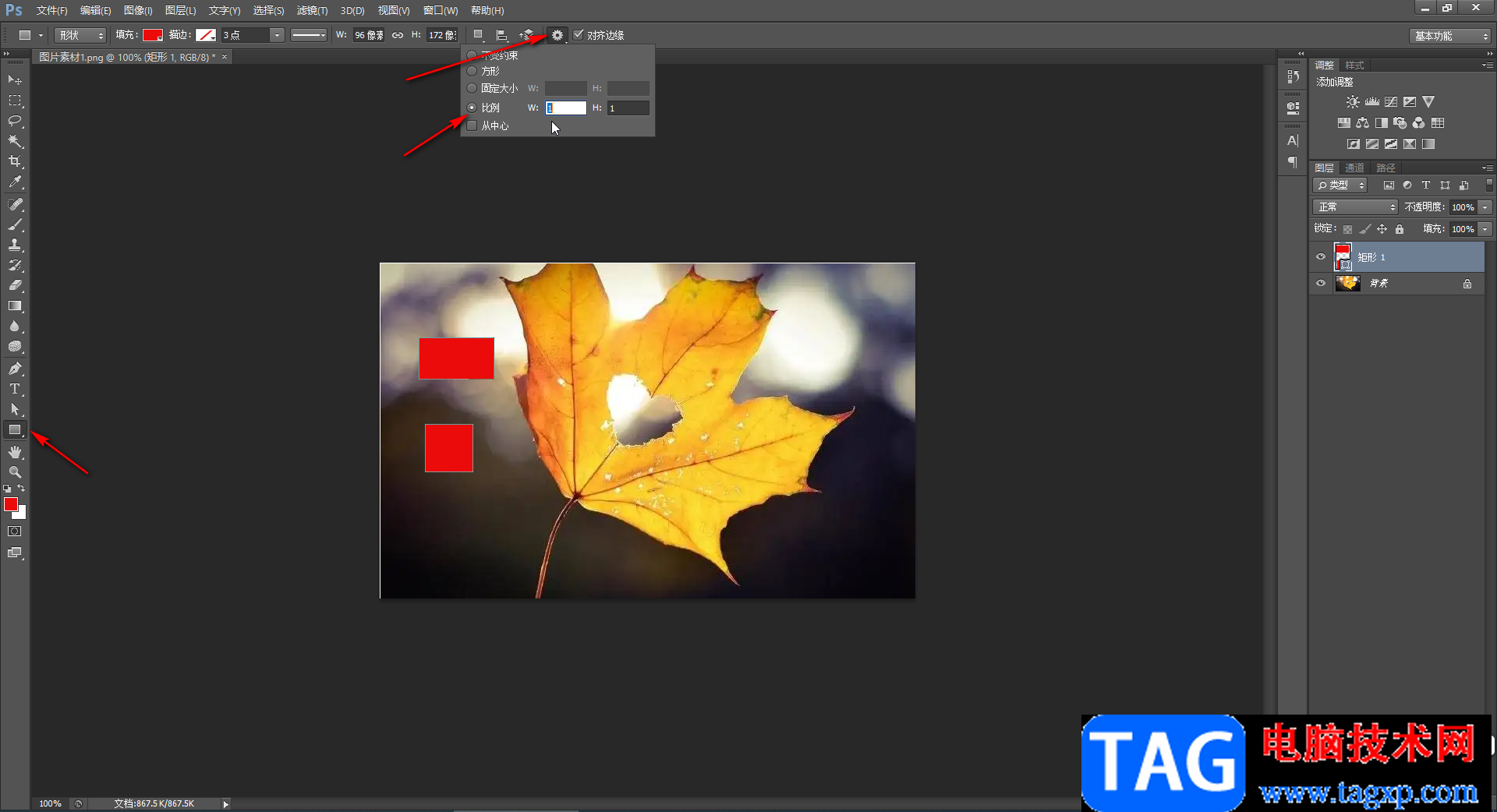Select the Rectangular Marquee tool
Screen dimensions: 1497x812
[x=15, y=101]
